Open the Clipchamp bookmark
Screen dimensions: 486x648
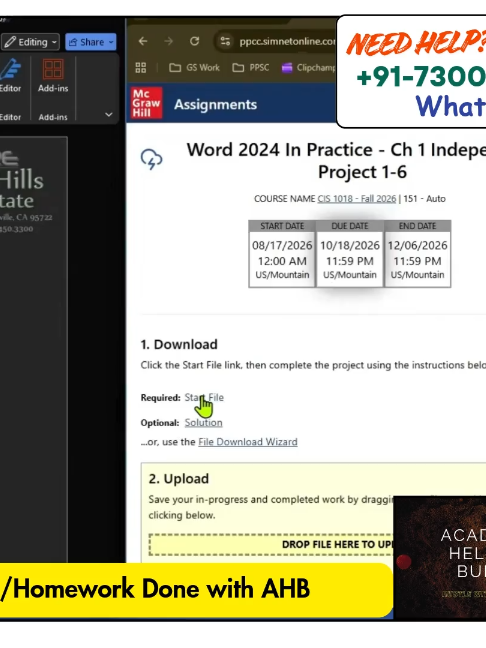click(309, 68)
